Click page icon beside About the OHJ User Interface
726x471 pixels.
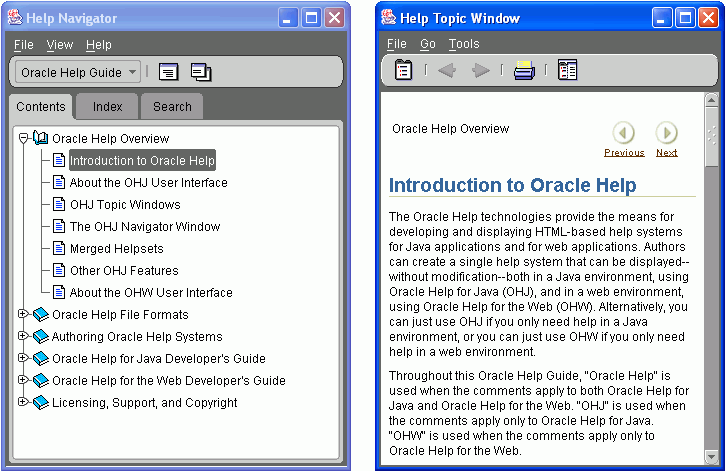click(59, 182)
